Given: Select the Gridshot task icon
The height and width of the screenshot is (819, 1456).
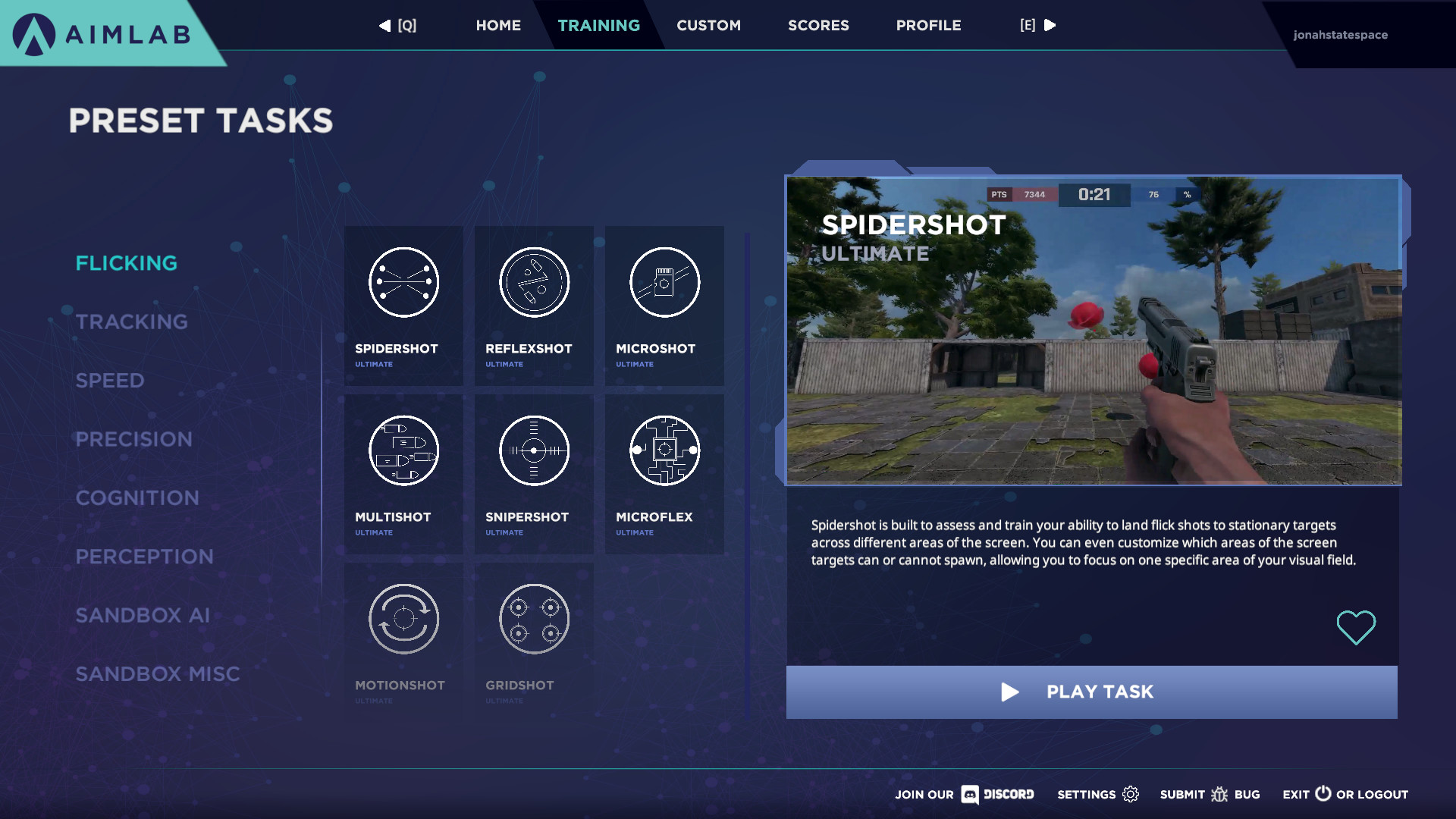Looking at the screenshot, I should [x=534, y=619].
